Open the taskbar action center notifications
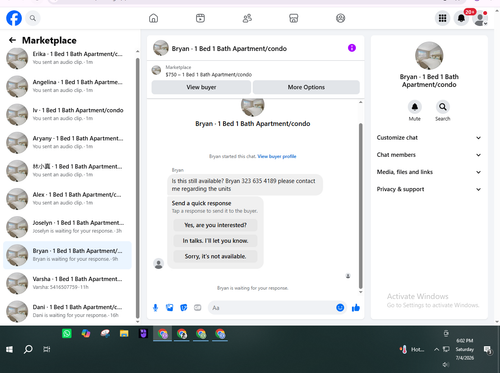The width and height of the screenshot is (500, 373). (488, 349)
